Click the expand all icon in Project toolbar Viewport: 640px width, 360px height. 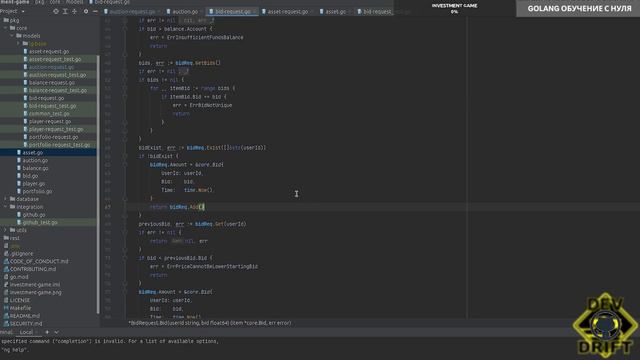click(65, 11)
